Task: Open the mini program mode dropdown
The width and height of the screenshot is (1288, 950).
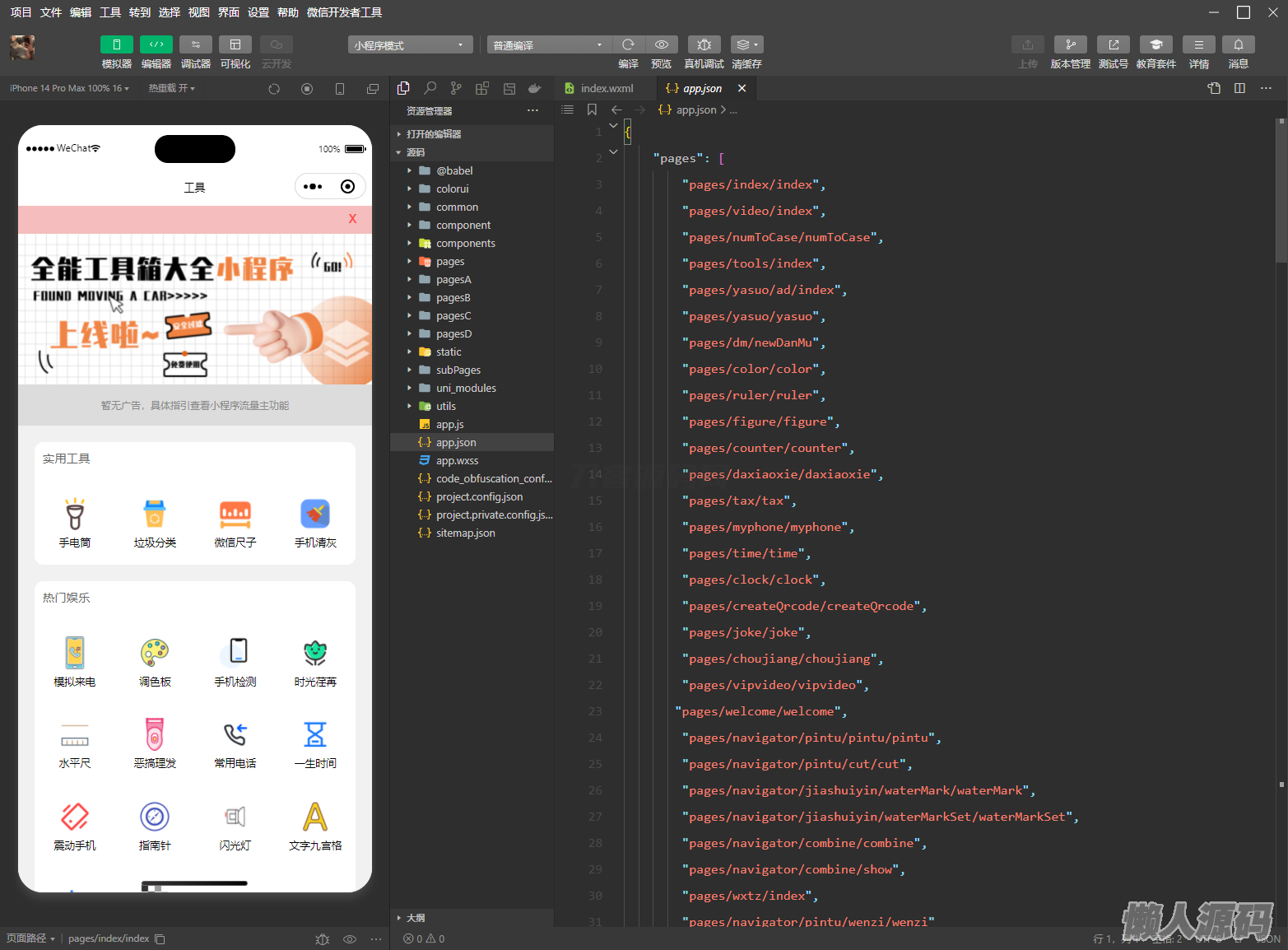Action: (410, 45)
